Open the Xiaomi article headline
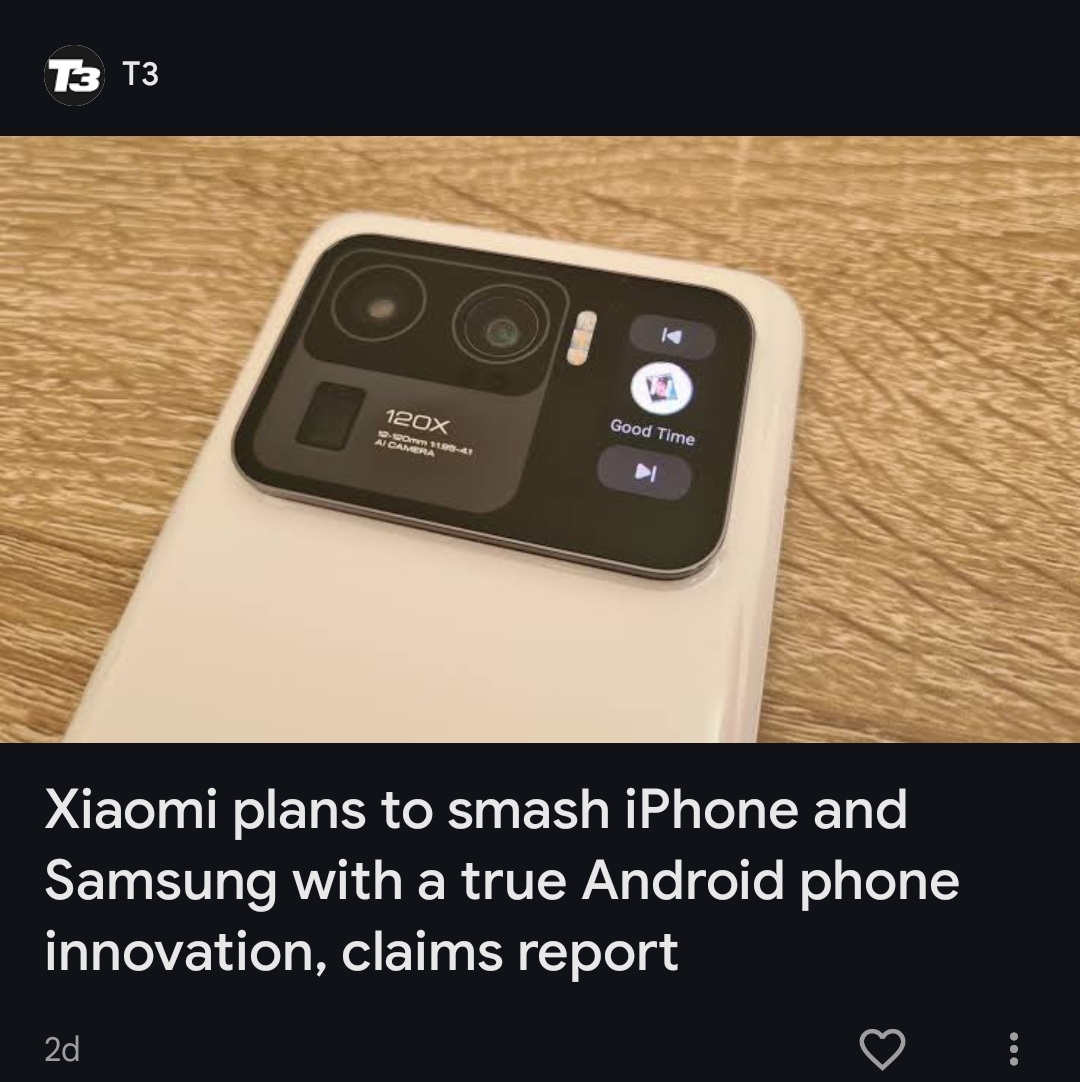The image size is (1080, 1082). pos(502,880)
